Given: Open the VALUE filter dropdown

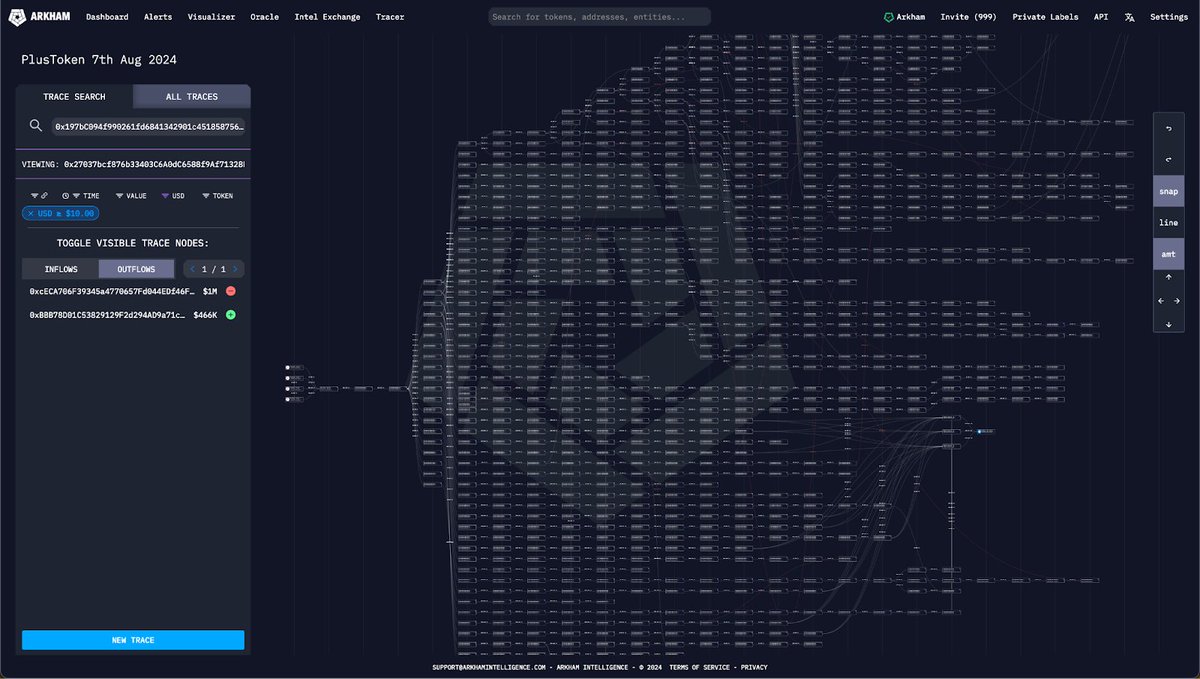Looking at the screenshot, I should point(132,196).
